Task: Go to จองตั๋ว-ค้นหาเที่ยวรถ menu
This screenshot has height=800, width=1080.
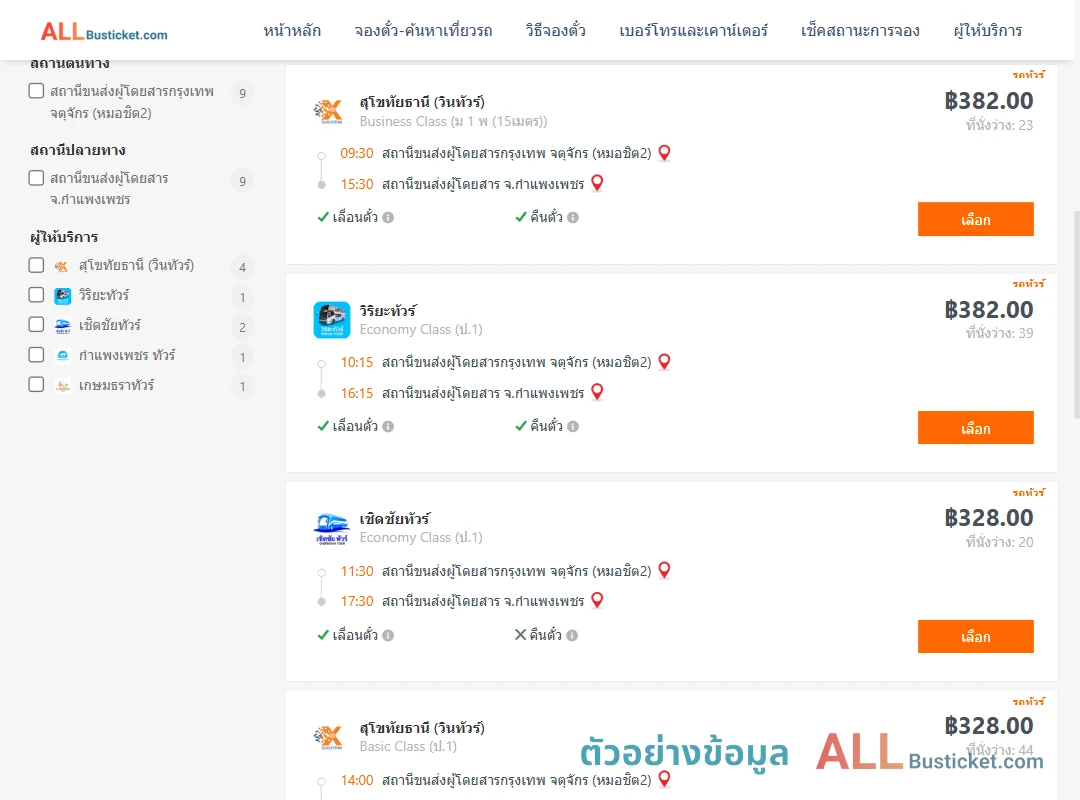Action: coord(423,30)
